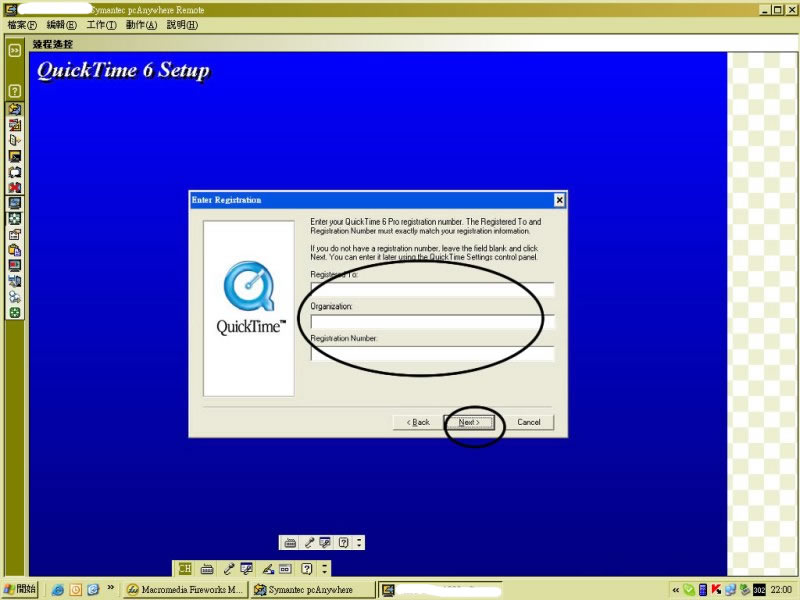Click the 302 tray icon
800x600 pixels.
pyautogui.click(x=759, y=590)
